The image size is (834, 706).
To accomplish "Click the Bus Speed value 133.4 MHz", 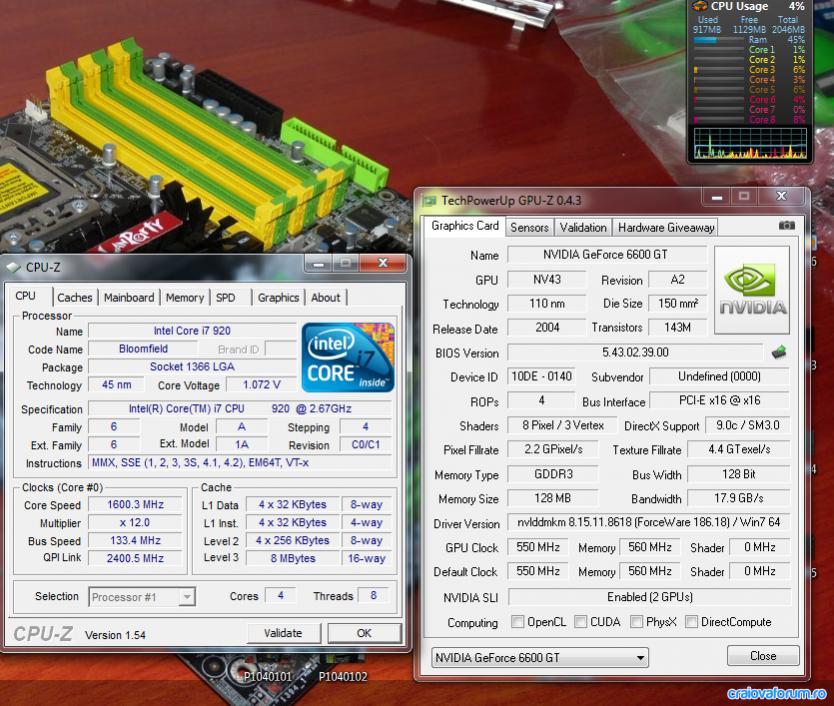I will click(135, 541).
